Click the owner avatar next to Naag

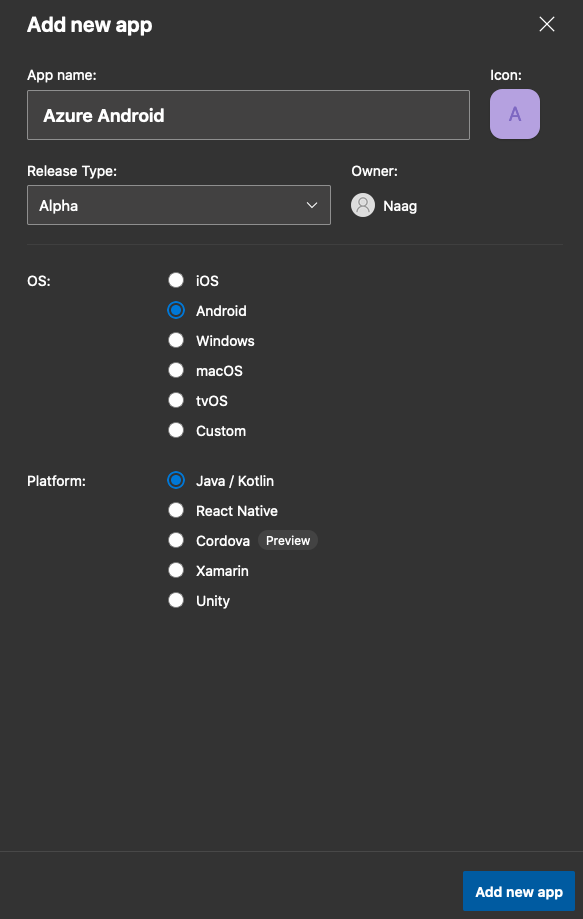pyautogui.click(x=363, y=206)
